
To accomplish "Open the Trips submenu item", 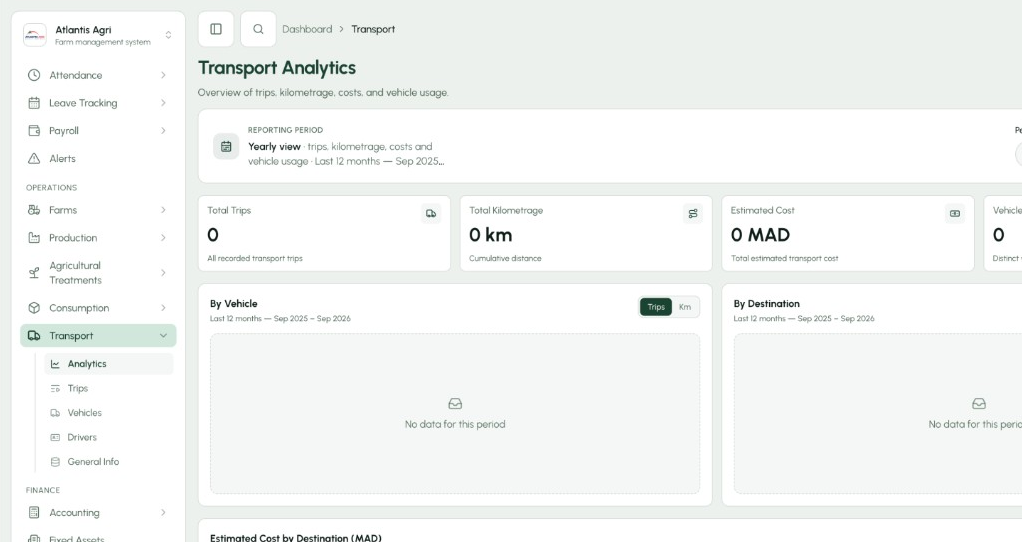I will click(109, 388).
